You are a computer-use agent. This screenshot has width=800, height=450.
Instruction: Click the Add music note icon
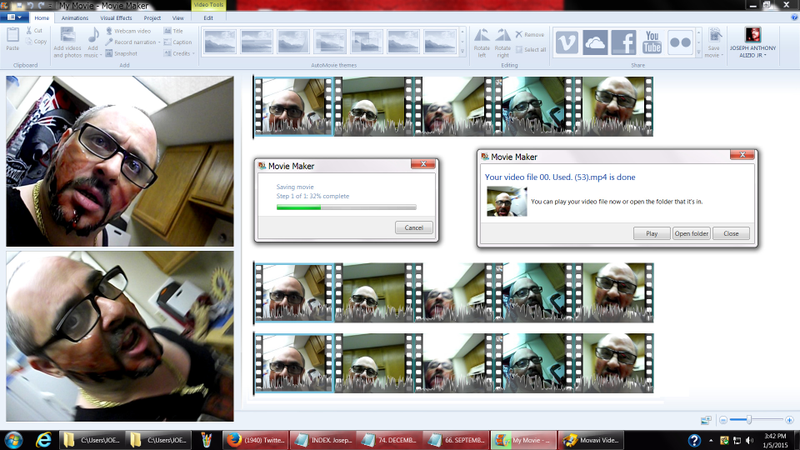pyautogui.click(x=93, y=35)
